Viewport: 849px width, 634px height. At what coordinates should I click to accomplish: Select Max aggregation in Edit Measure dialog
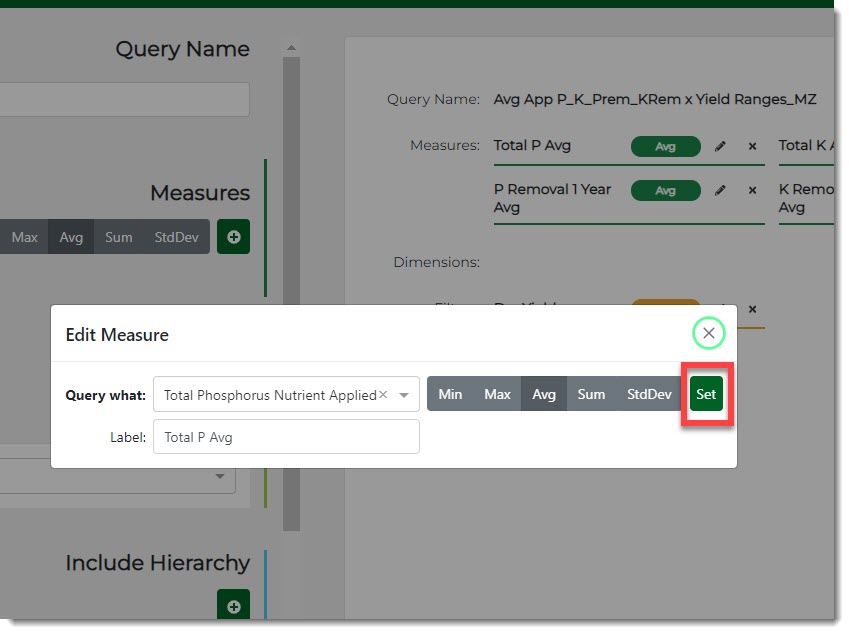[x=497, y=394]
